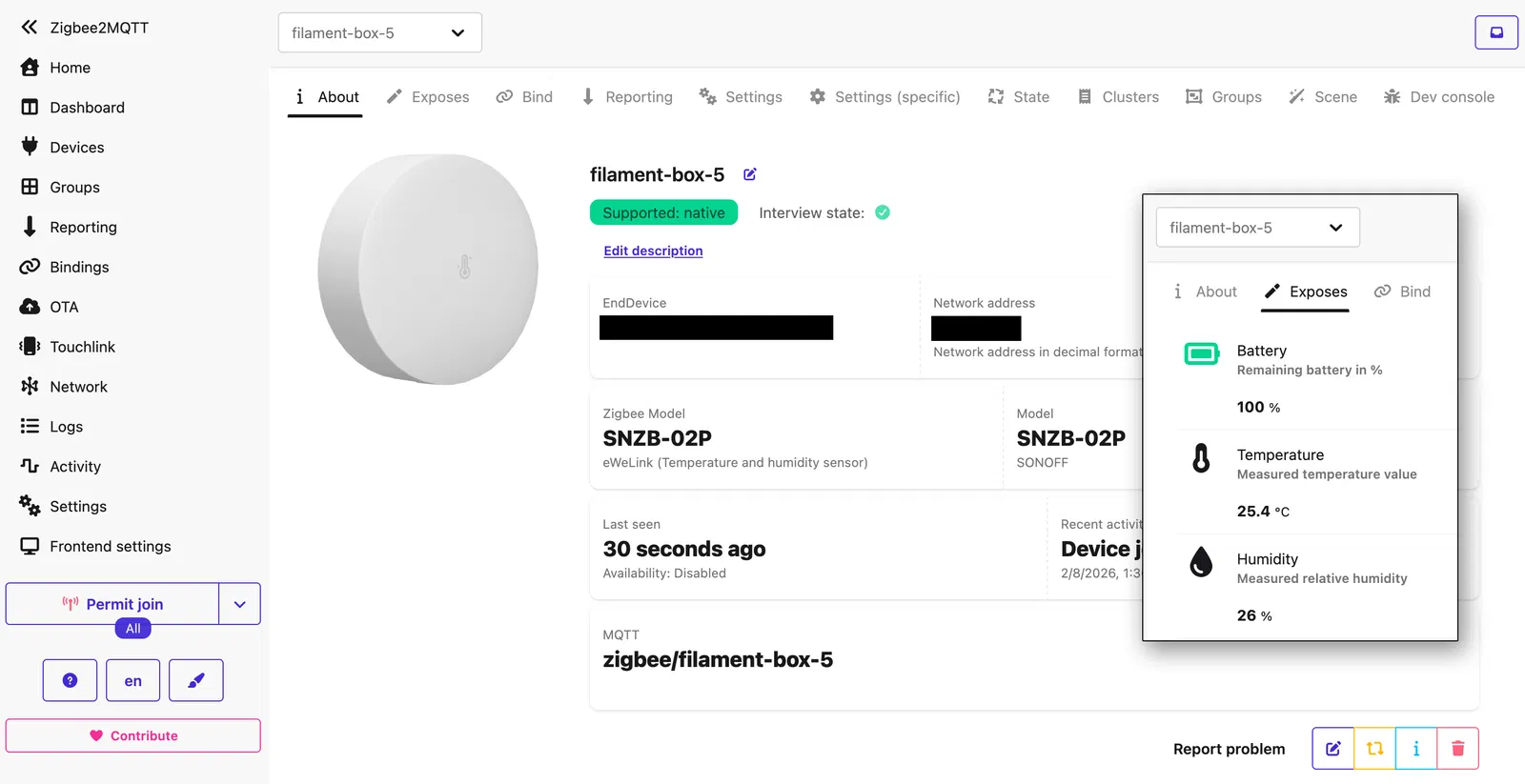Open the popup filament-box-5 dropdown
Screen dimensions: 1525x784
tap(1257, 228)
